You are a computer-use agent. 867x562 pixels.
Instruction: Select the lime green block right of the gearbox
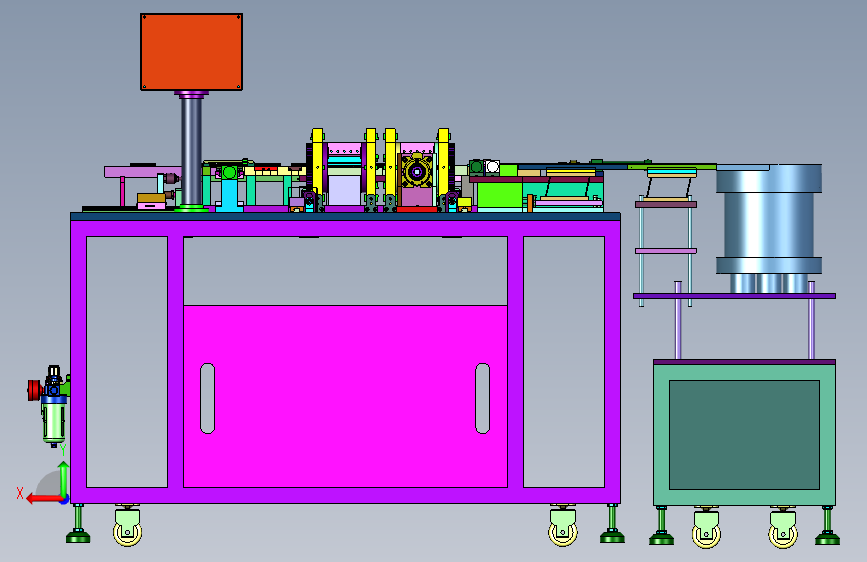coord(499,195)
